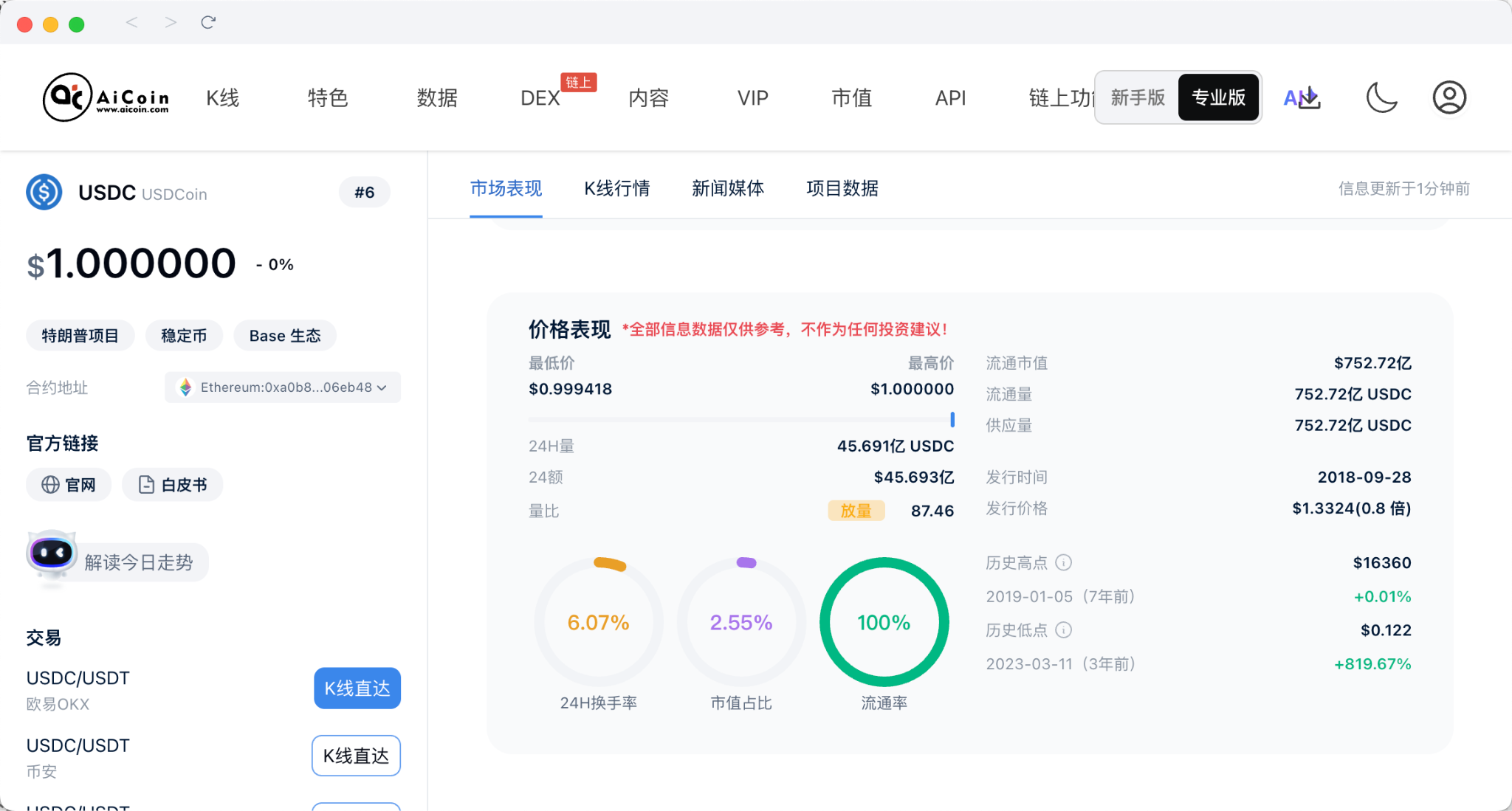Click 信息更新于1分钟前 text
Viewport: 1512px width, 811px height.
pyautogui.click(x=1403, y=189)
